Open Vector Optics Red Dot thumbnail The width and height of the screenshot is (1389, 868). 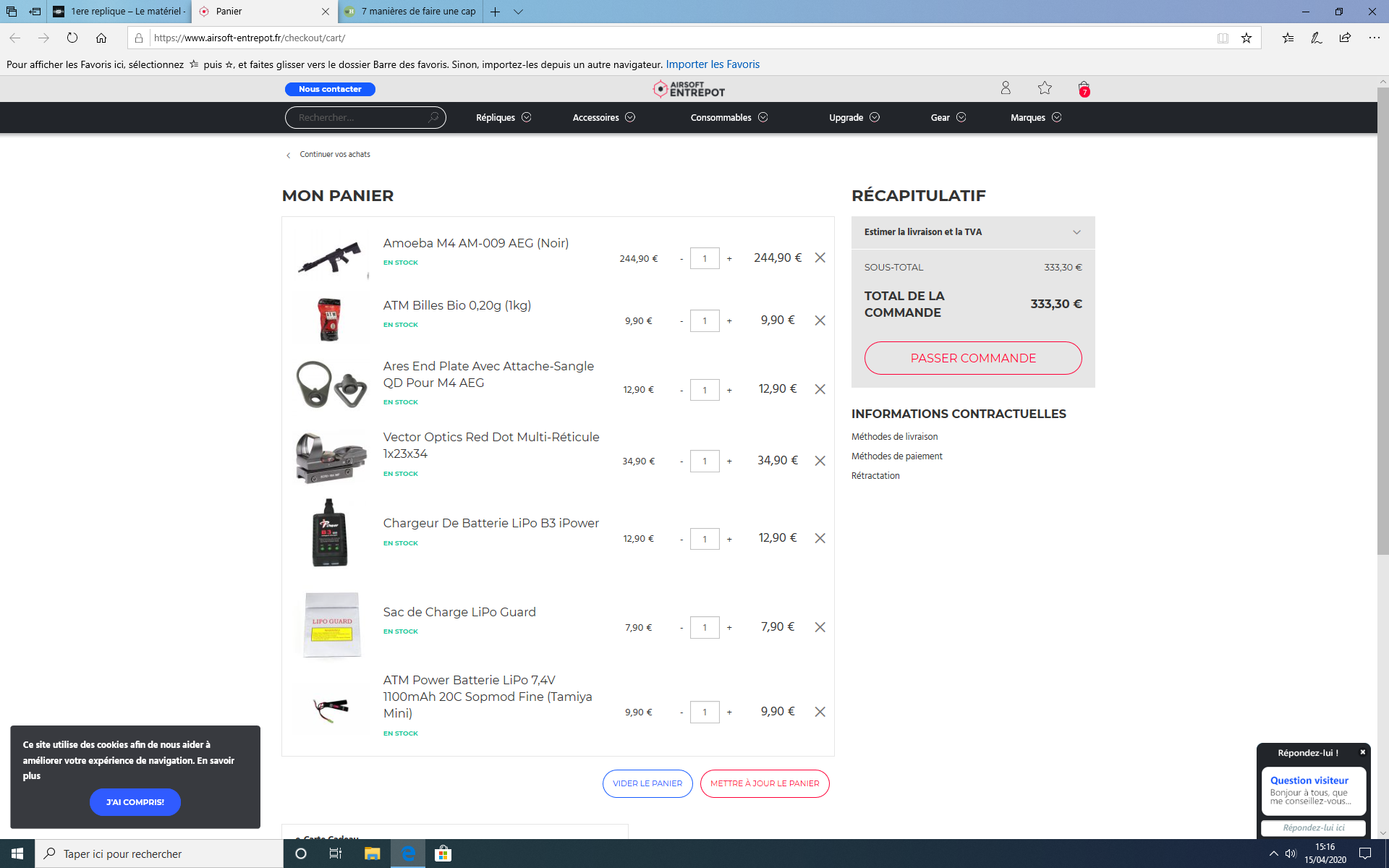(x=331, y=458)
